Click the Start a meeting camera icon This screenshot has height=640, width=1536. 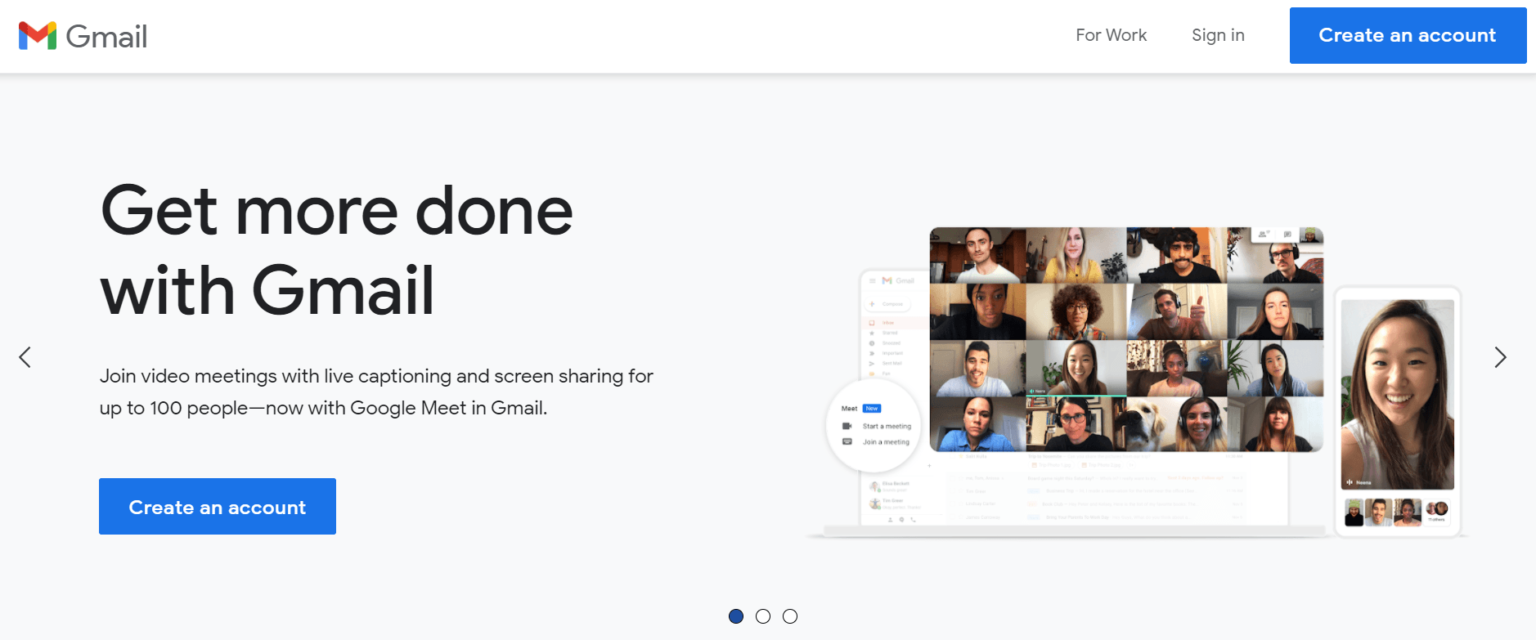click(x=847, y=426)
